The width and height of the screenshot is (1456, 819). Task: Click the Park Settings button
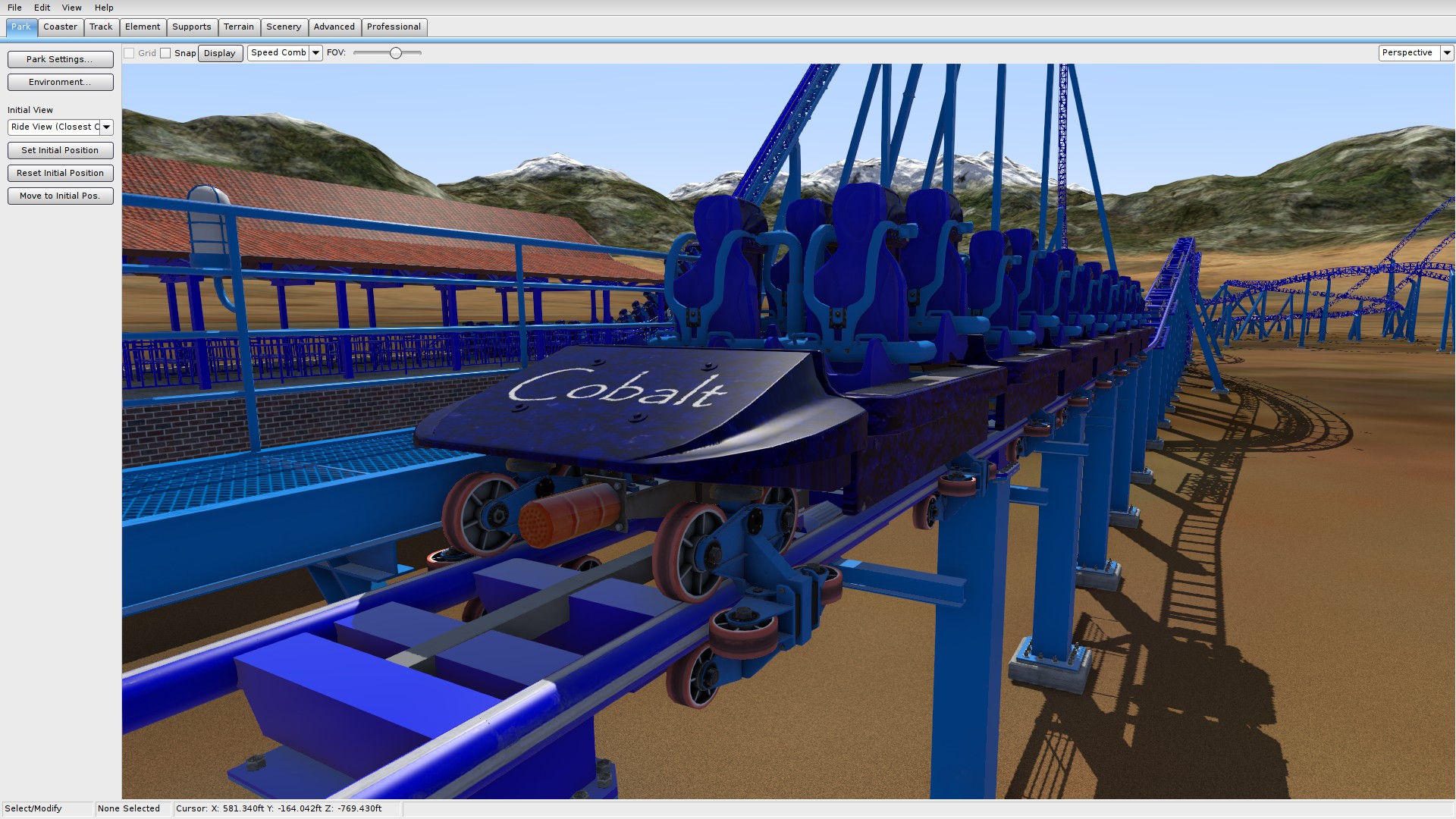click(60, 59)
